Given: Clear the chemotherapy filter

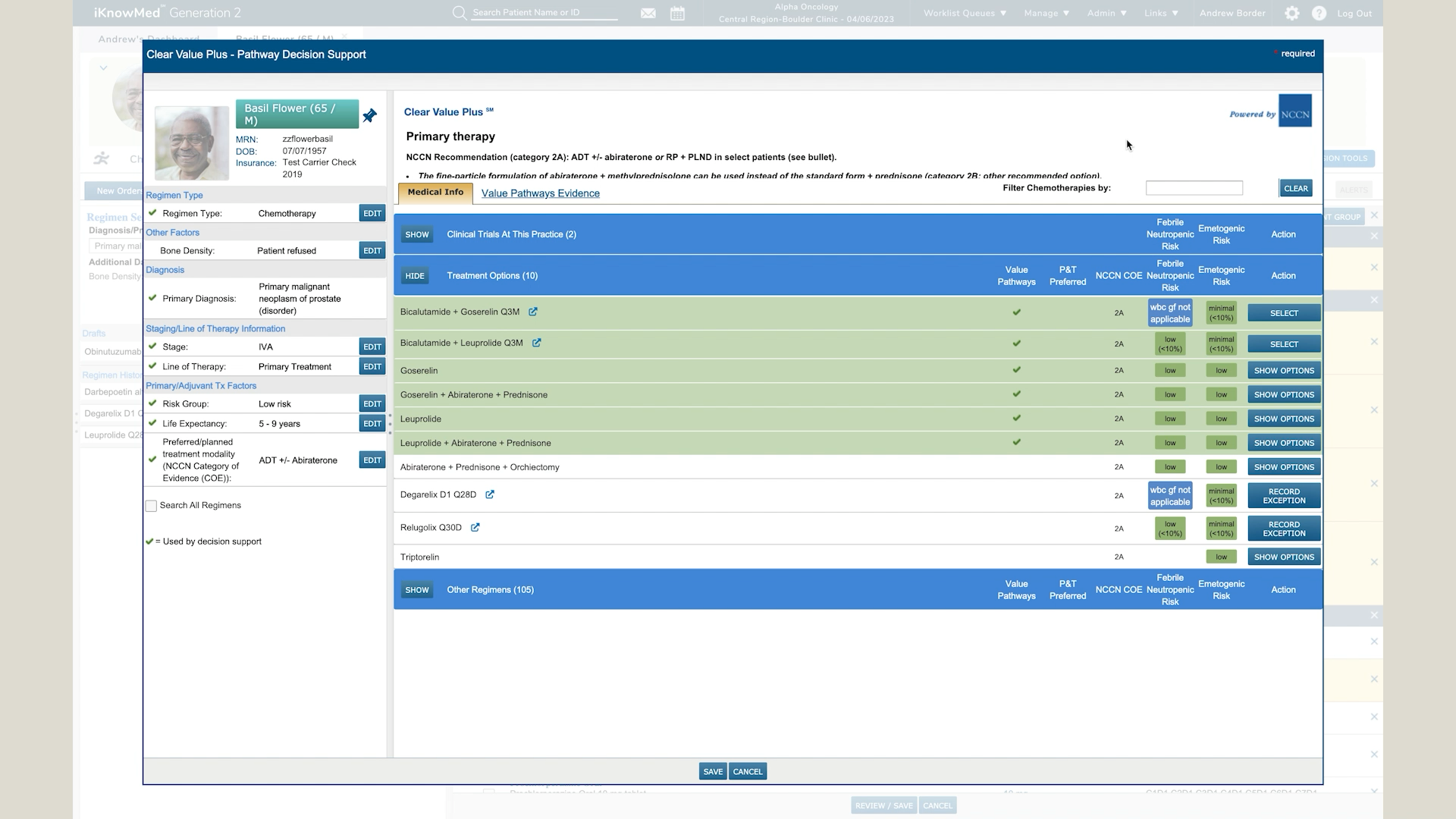Looking at the screenshot, I should 1296,188.
